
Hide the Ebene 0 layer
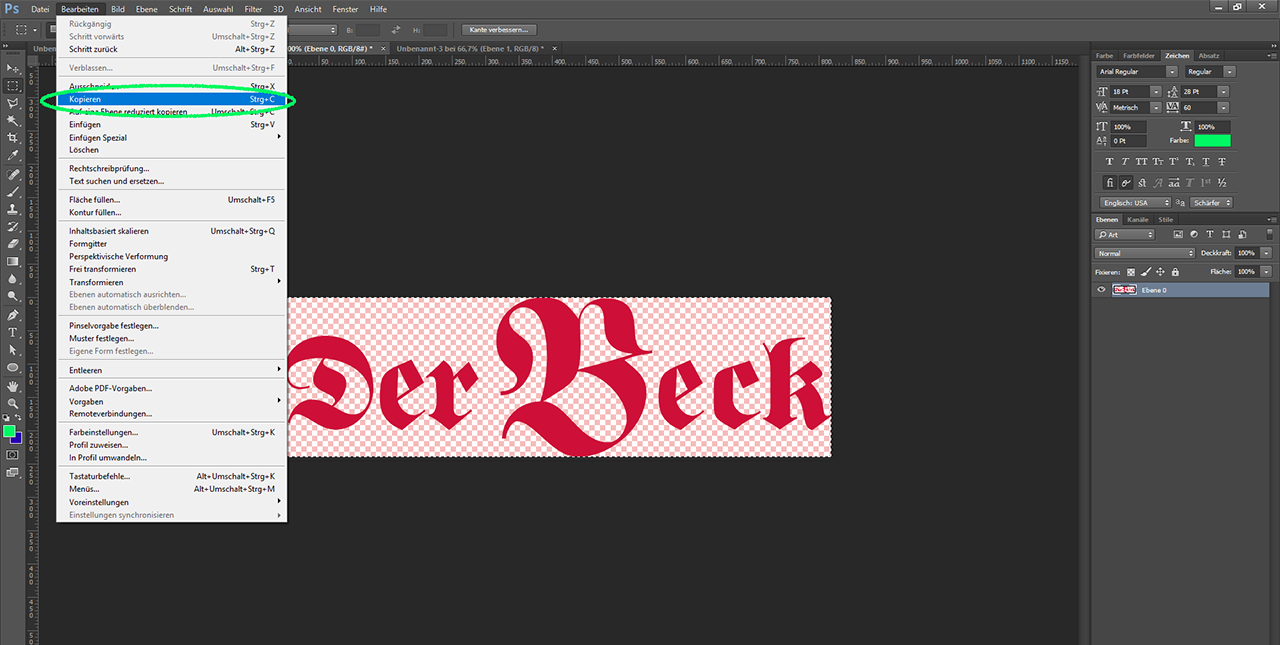(1101, 290)
